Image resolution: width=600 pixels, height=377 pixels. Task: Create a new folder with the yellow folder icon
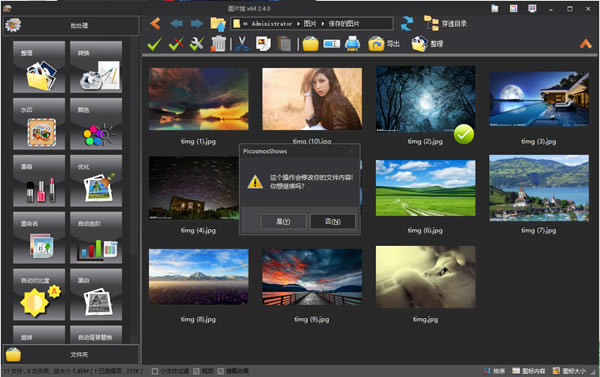[310, 44]
